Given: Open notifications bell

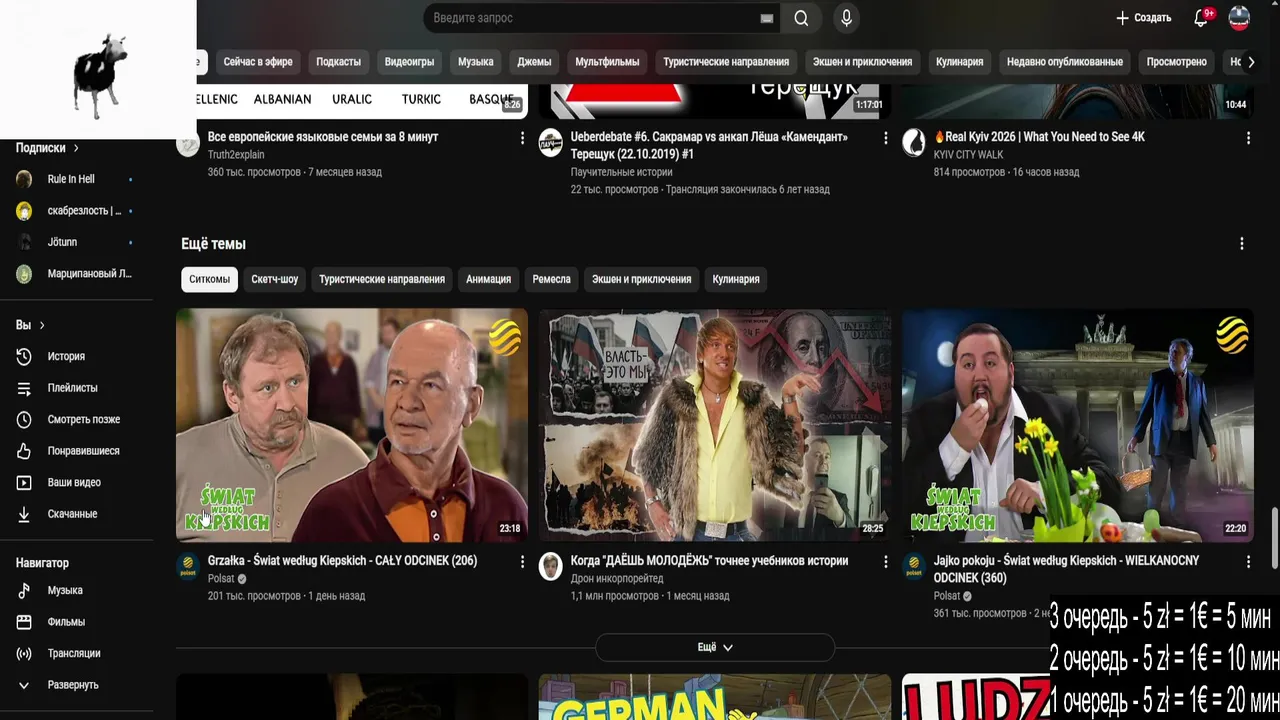Looking at the screenshot, I should coord(1202,18).
